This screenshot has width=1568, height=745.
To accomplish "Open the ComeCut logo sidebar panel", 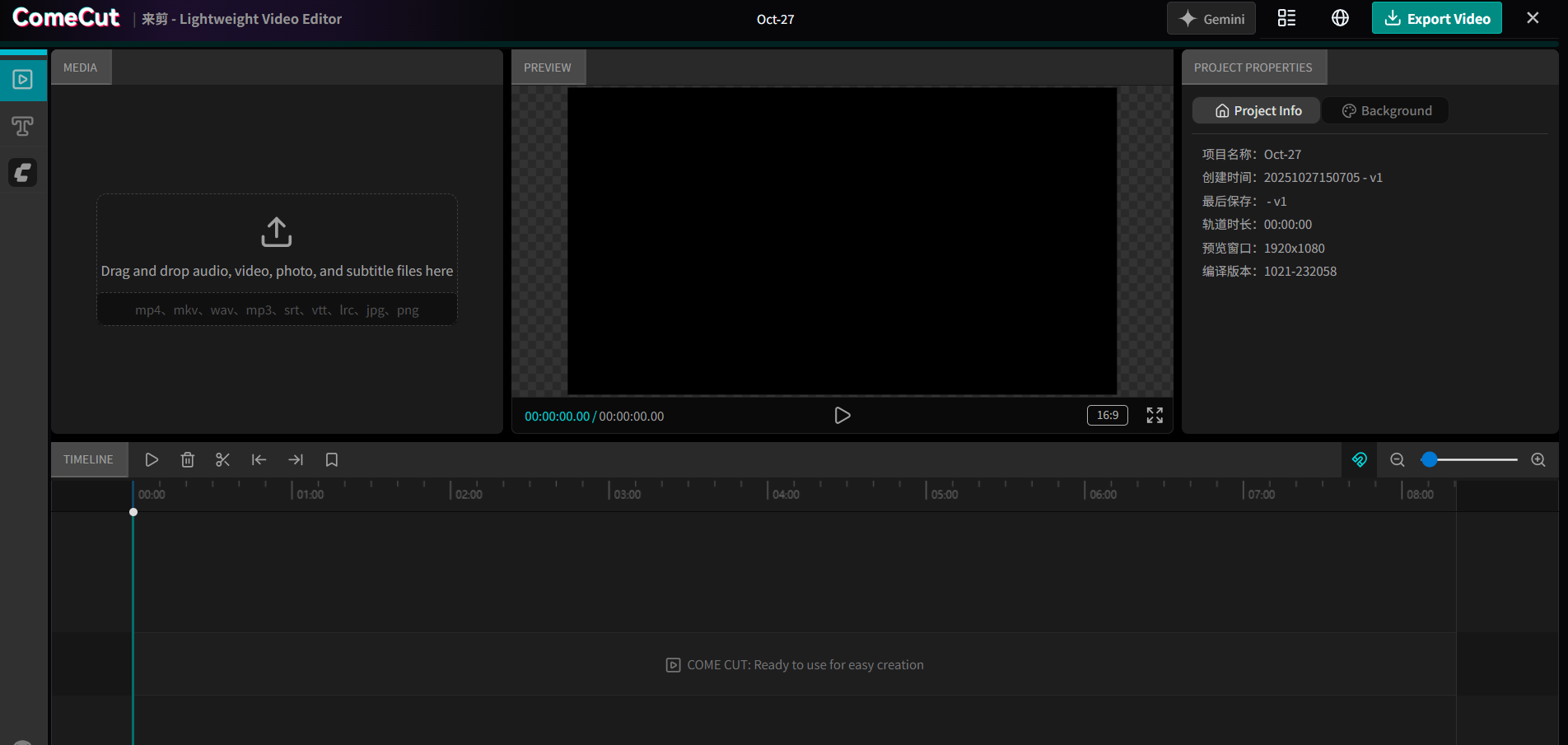I will pyautogui.click(x=23, y=173).
